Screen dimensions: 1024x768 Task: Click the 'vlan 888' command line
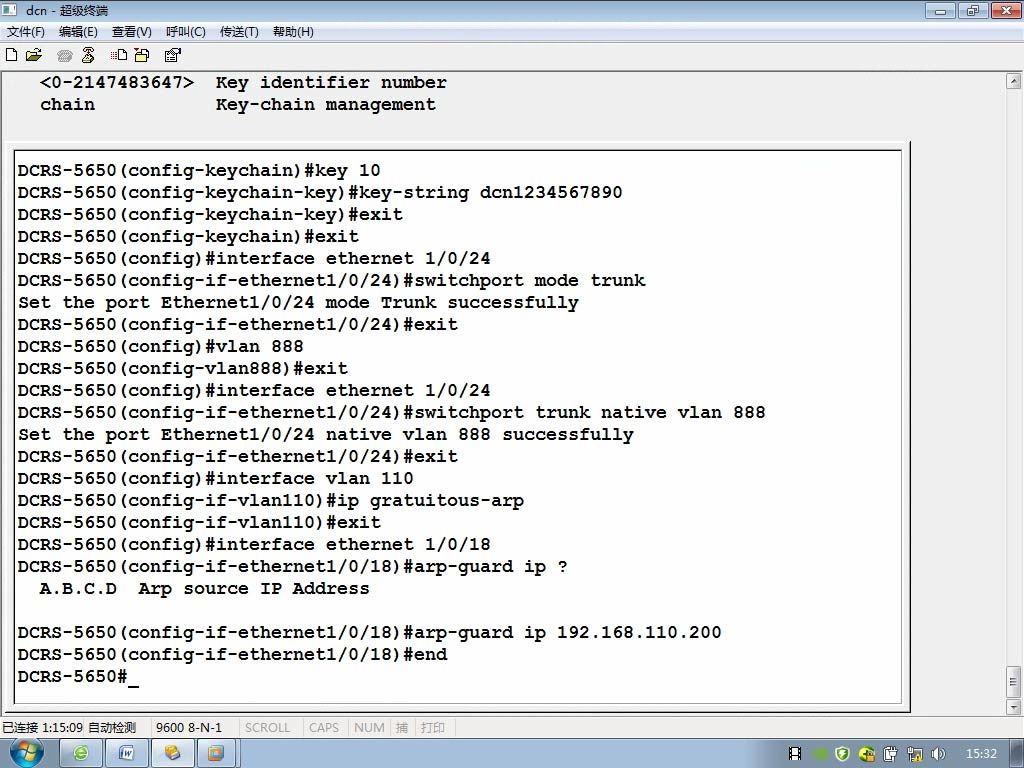(161, 347)
